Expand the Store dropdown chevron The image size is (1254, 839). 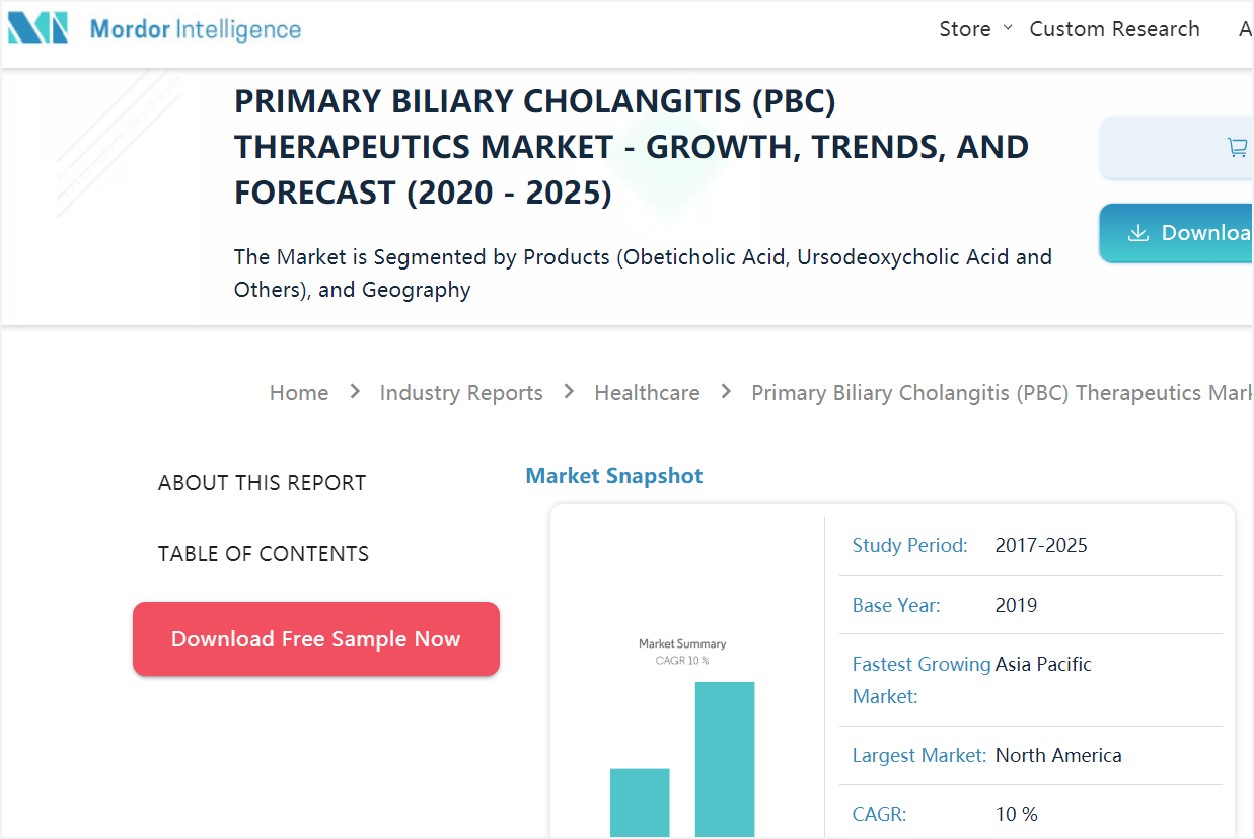click(x=1008, y=27)
